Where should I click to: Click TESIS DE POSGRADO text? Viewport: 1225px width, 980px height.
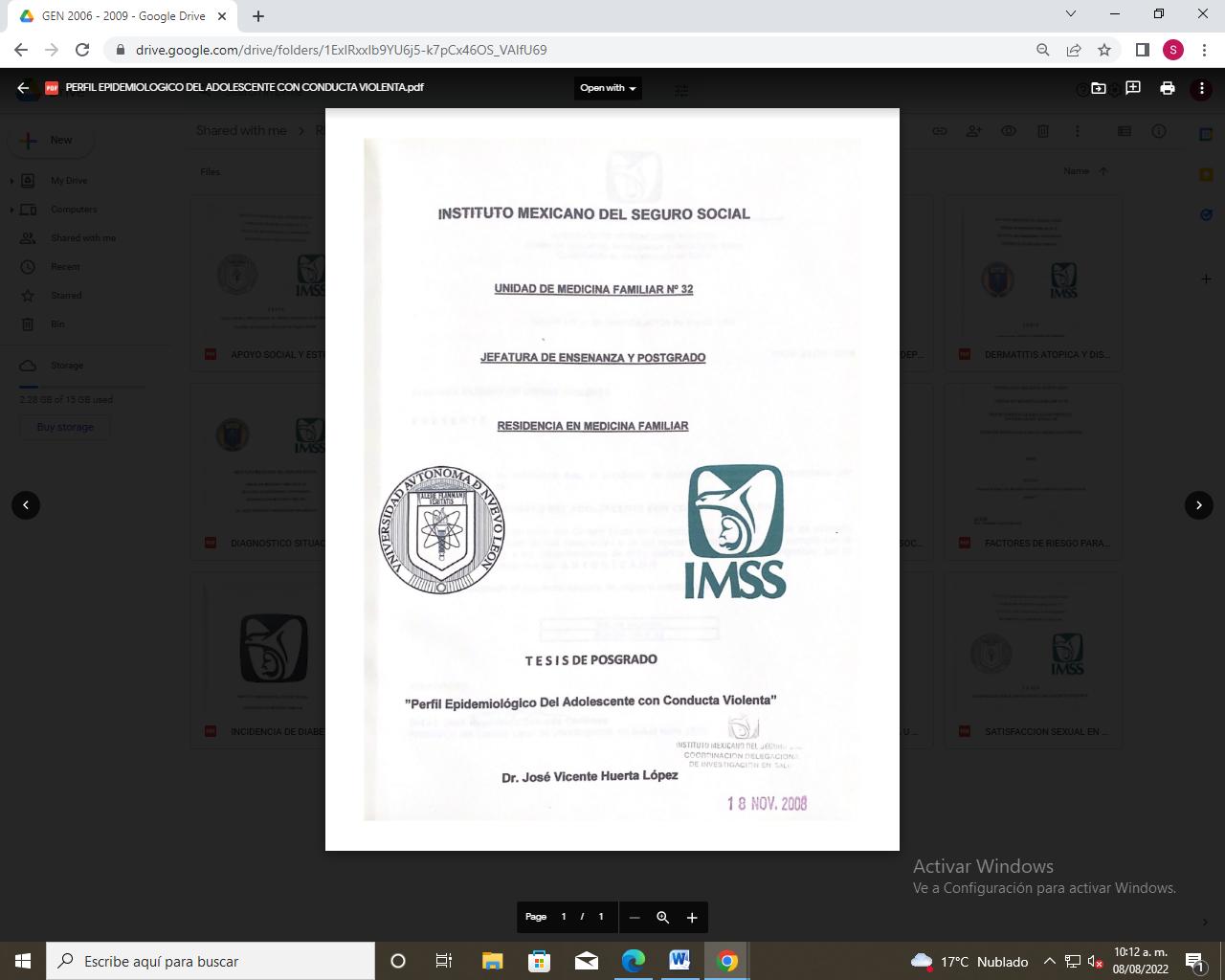[x=590, y=660]
